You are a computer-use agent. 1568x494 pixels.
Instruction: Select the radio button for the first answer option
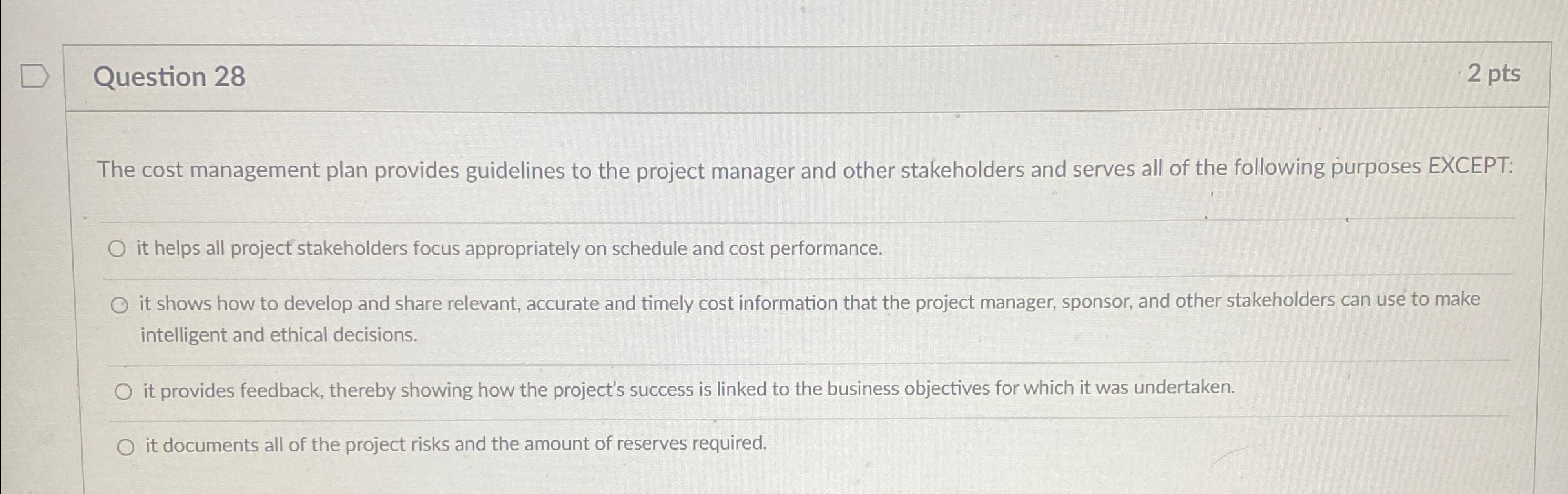click(118, 248)
